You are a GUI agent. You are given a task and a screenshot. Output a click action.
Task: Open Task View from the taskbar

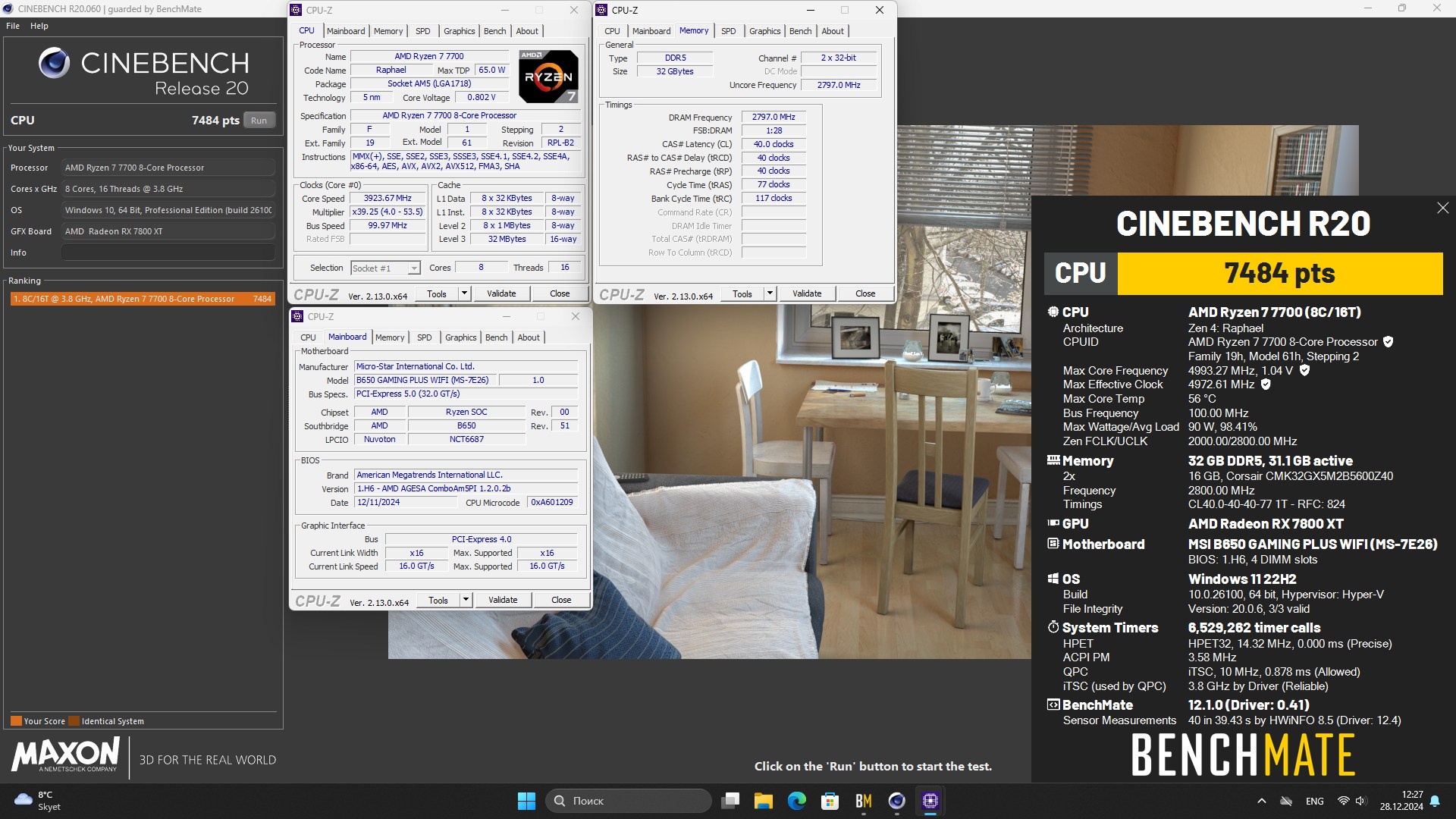pos(730,801)
